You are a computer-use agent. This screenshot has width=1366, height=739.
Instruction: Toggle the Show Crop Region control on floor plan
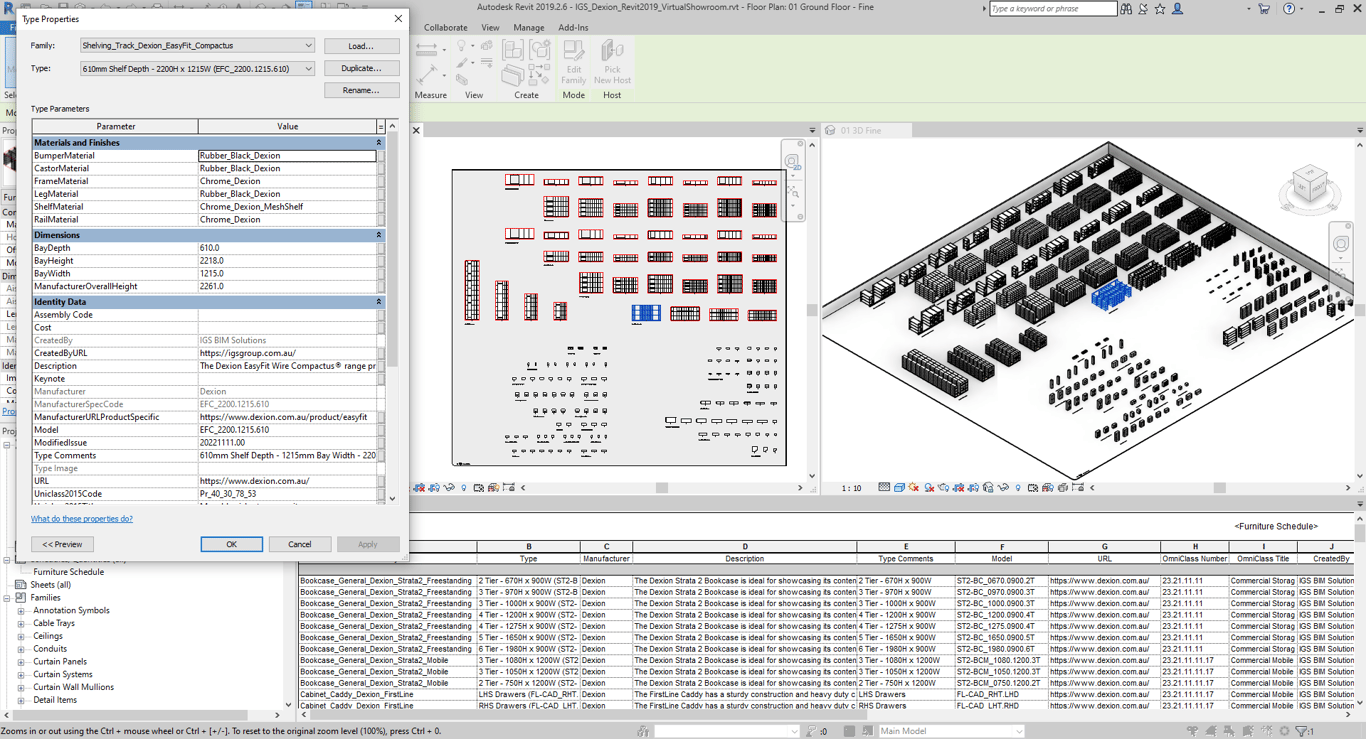point(433,487)
